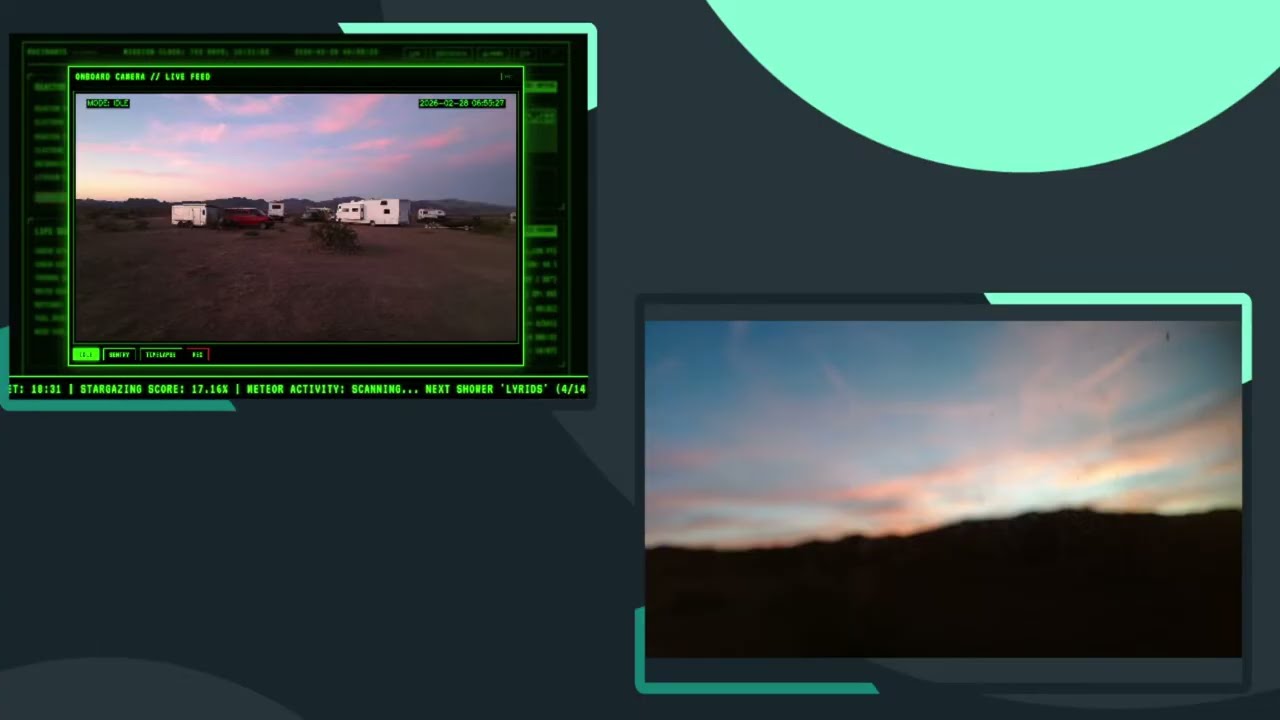Click the 2026-02-28 timestamp overlay

(x=461, y=103)
